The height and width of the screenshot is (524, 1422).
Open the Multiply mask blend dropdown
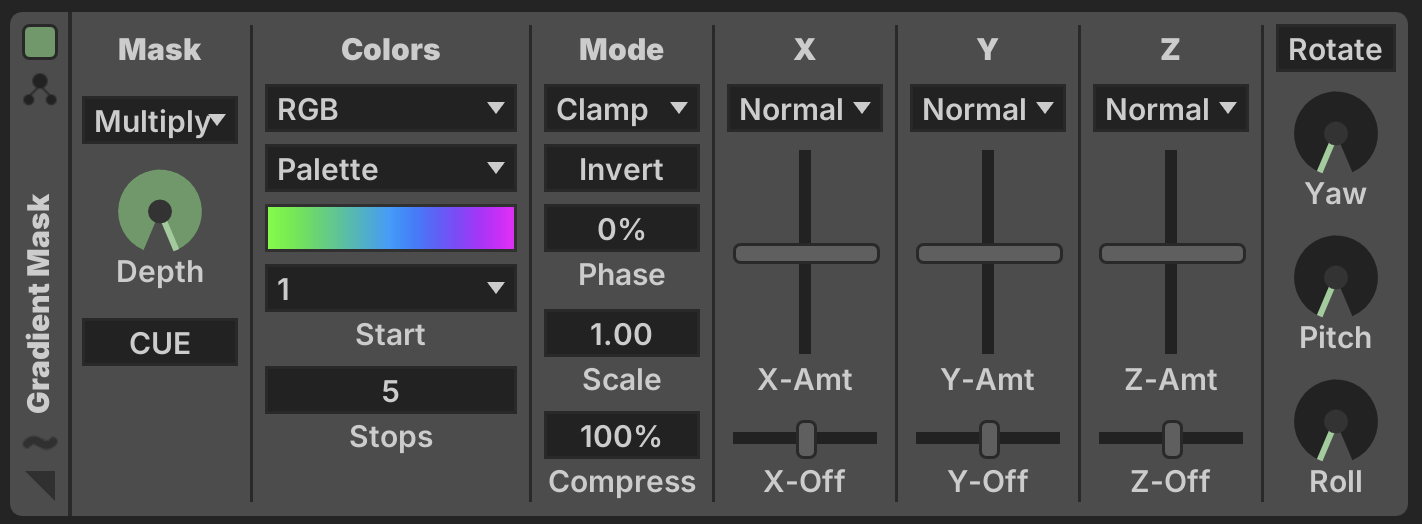pos(160,121)
